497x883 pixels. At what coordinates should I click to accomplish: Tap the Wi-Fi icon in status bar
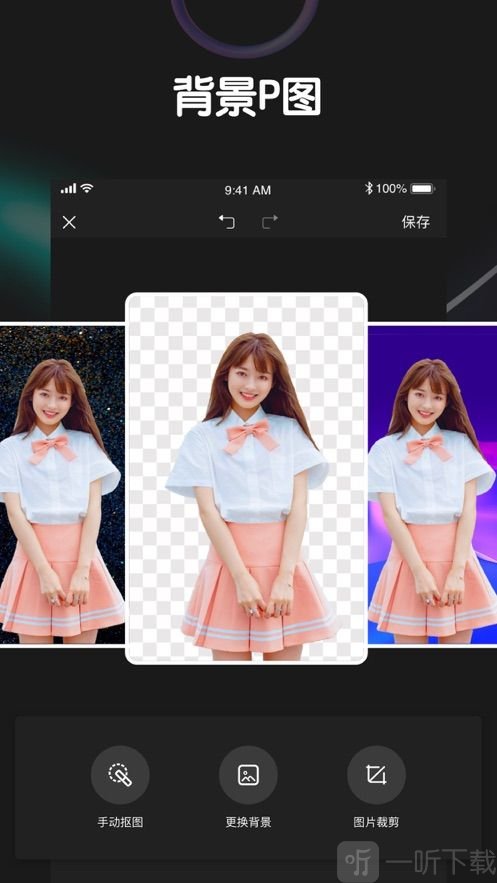pos(87,188)
